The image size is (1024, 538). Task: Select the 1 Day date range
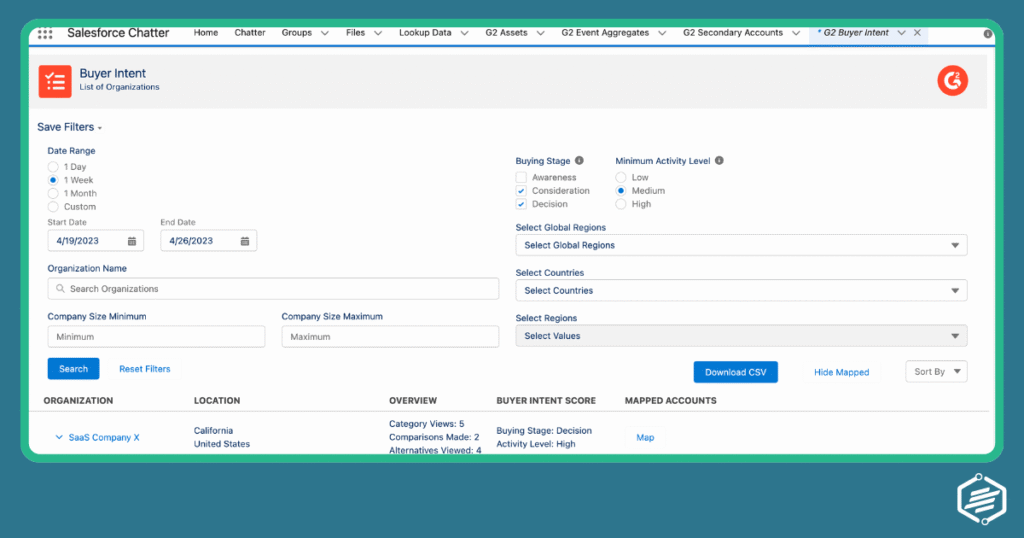(x=53, y=167)
